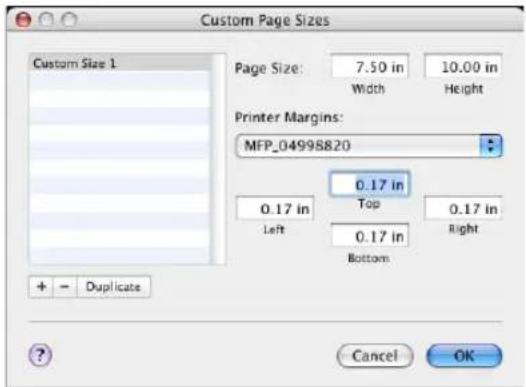Image resolution: width=526 pixels, height=387 pixels.
Task: Confirm with the OK button
Action: (464, 355)
